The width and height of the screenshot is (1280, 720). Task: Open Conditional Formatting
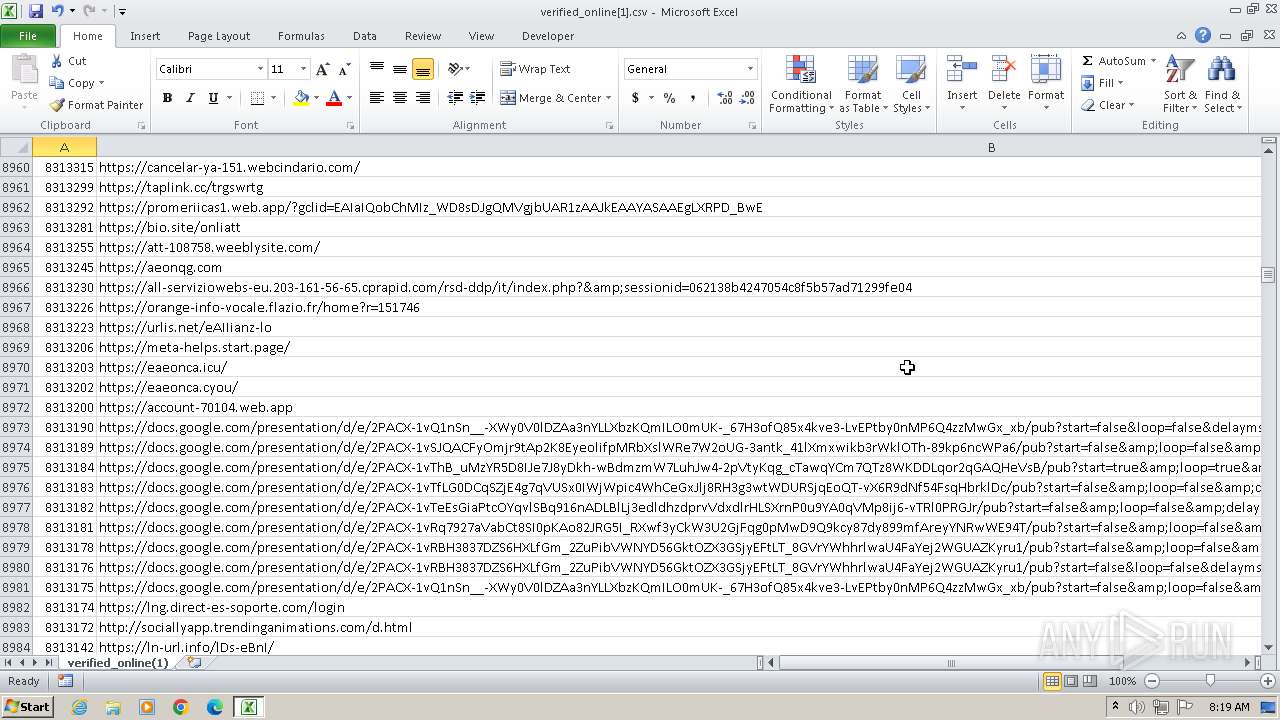pos(801,84)
